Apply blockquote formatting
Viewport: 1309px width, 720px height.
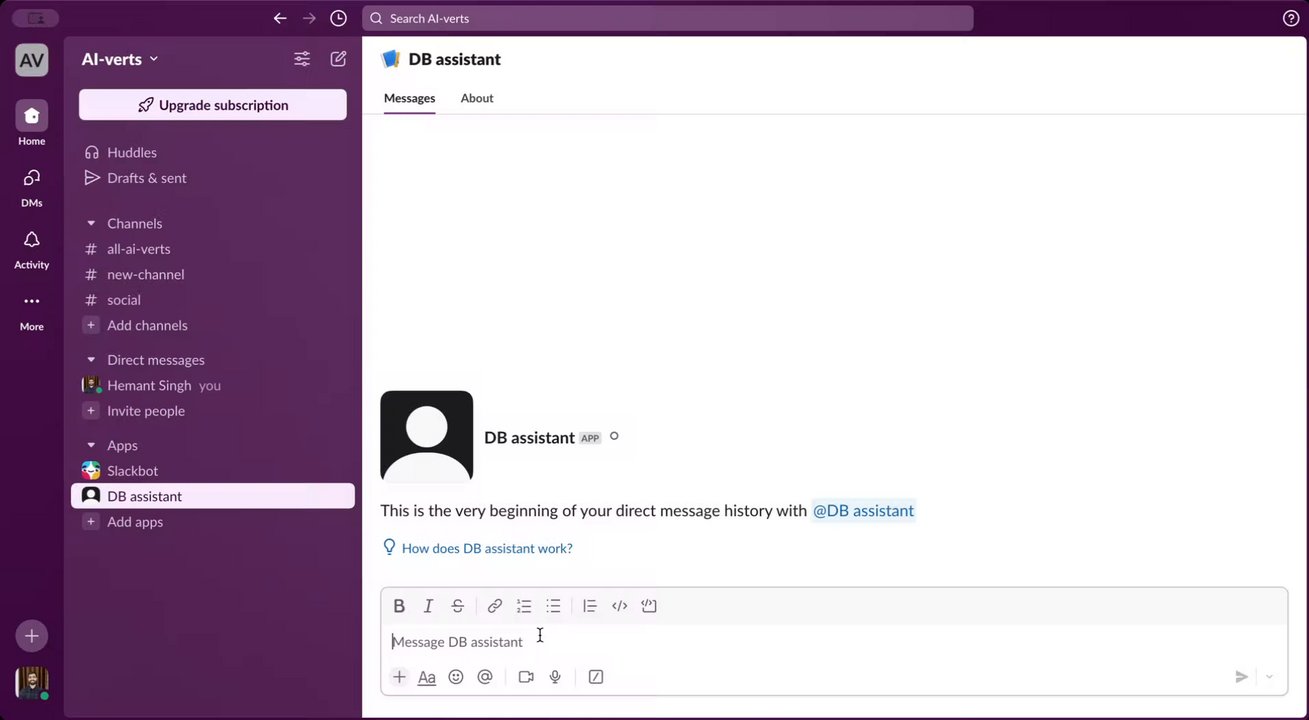[590, 606]
